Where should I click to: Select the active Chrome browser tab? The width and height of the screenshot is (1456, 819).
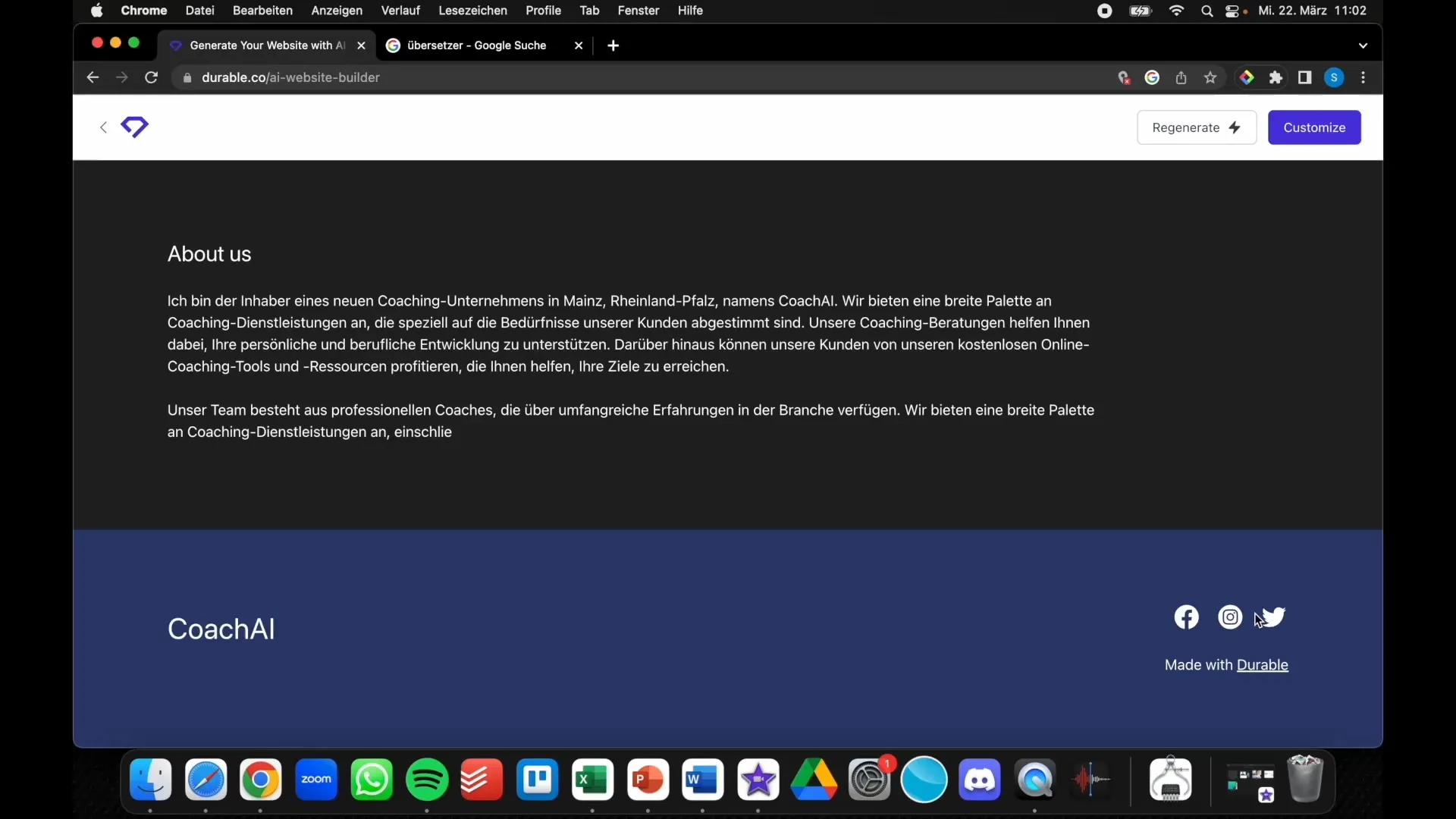pos(265,45)
